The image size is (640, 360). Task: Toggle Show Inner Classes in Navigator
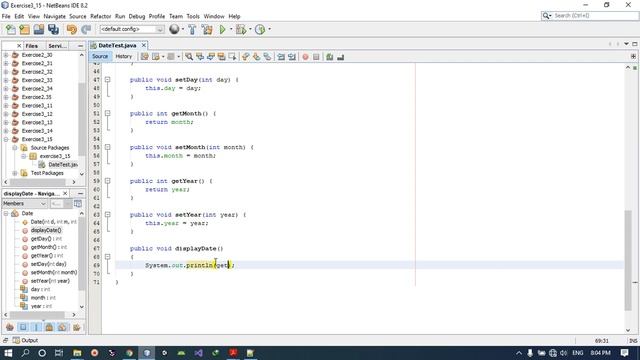click(x=62, y=327)
